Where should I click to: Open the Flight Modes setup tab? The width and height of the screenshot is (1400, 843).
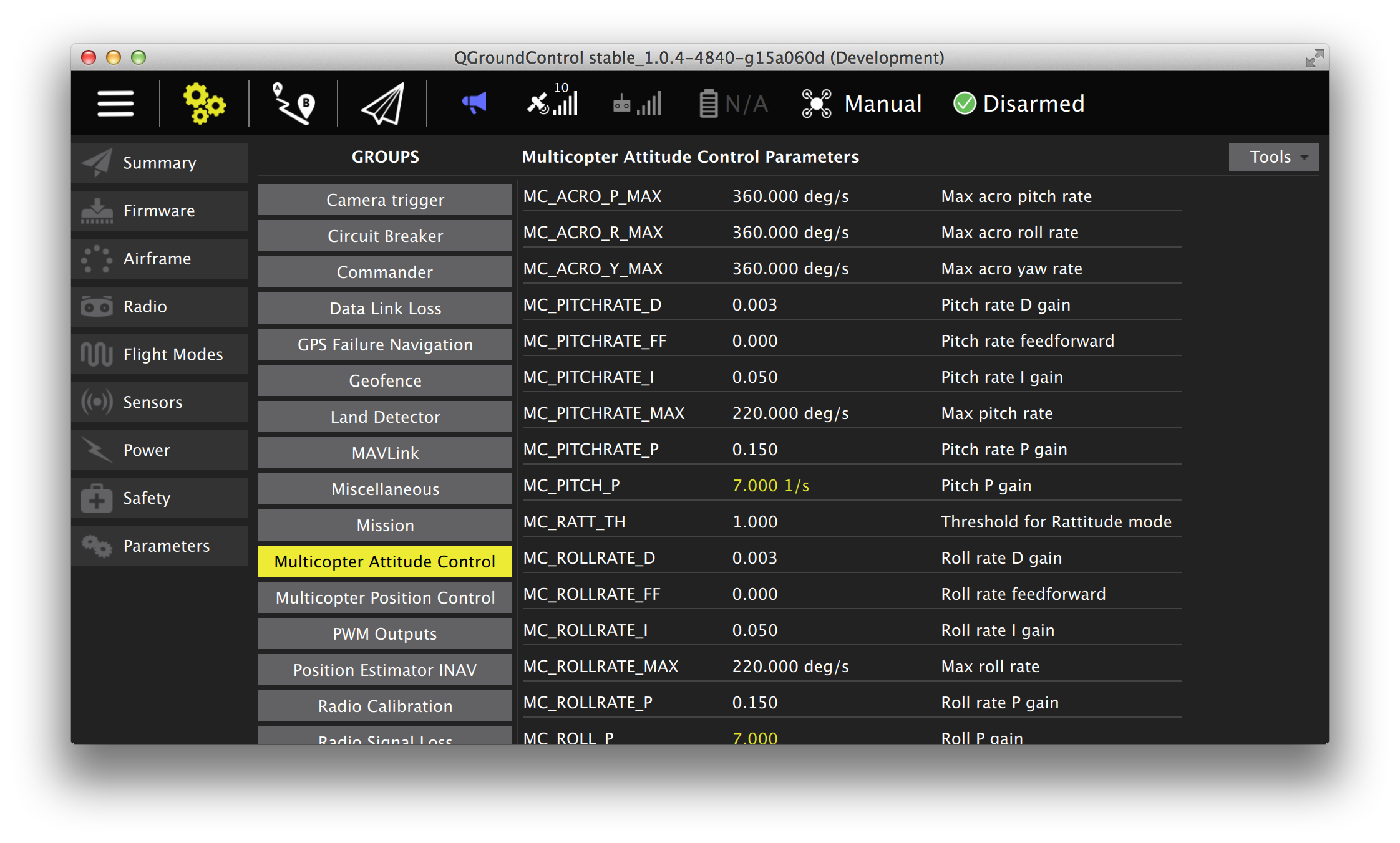click(x=160, y=355)
